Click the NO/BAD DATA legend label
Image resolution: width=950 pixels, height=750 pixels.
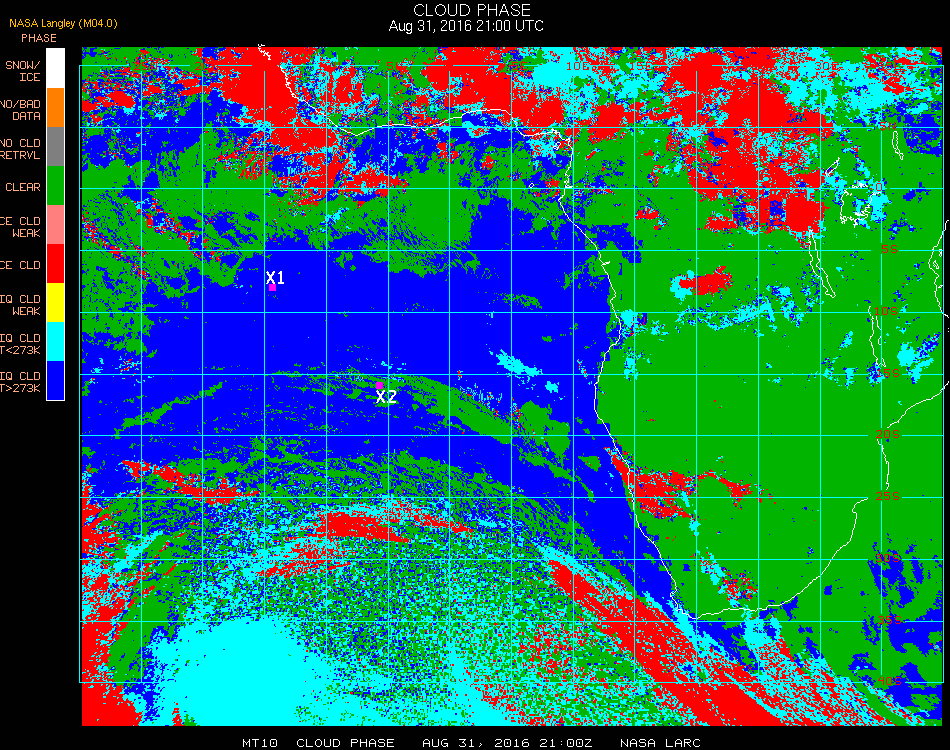(x=20, y=110)
